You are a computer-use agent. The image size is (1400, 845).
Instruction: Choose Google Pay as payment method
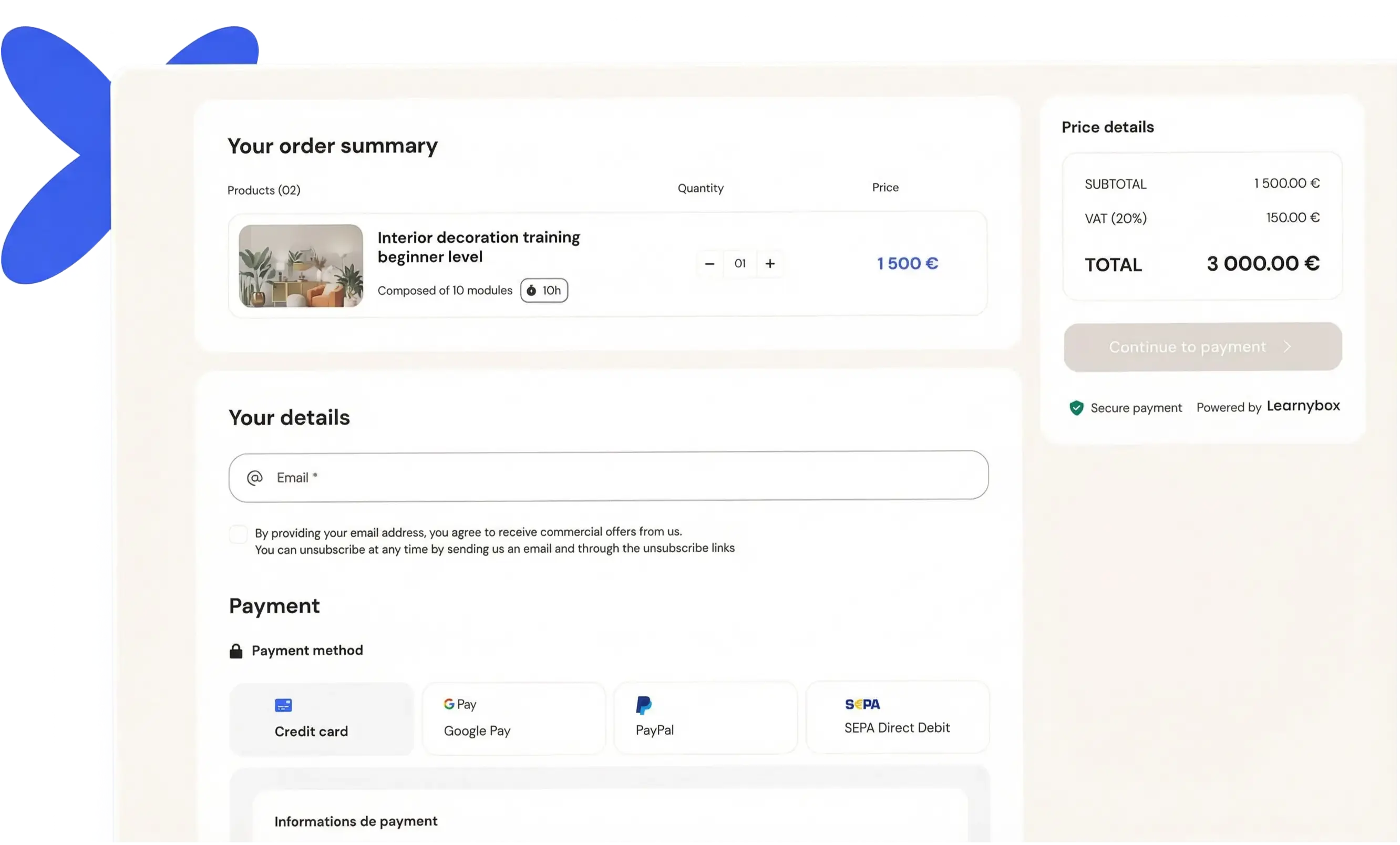513,717
